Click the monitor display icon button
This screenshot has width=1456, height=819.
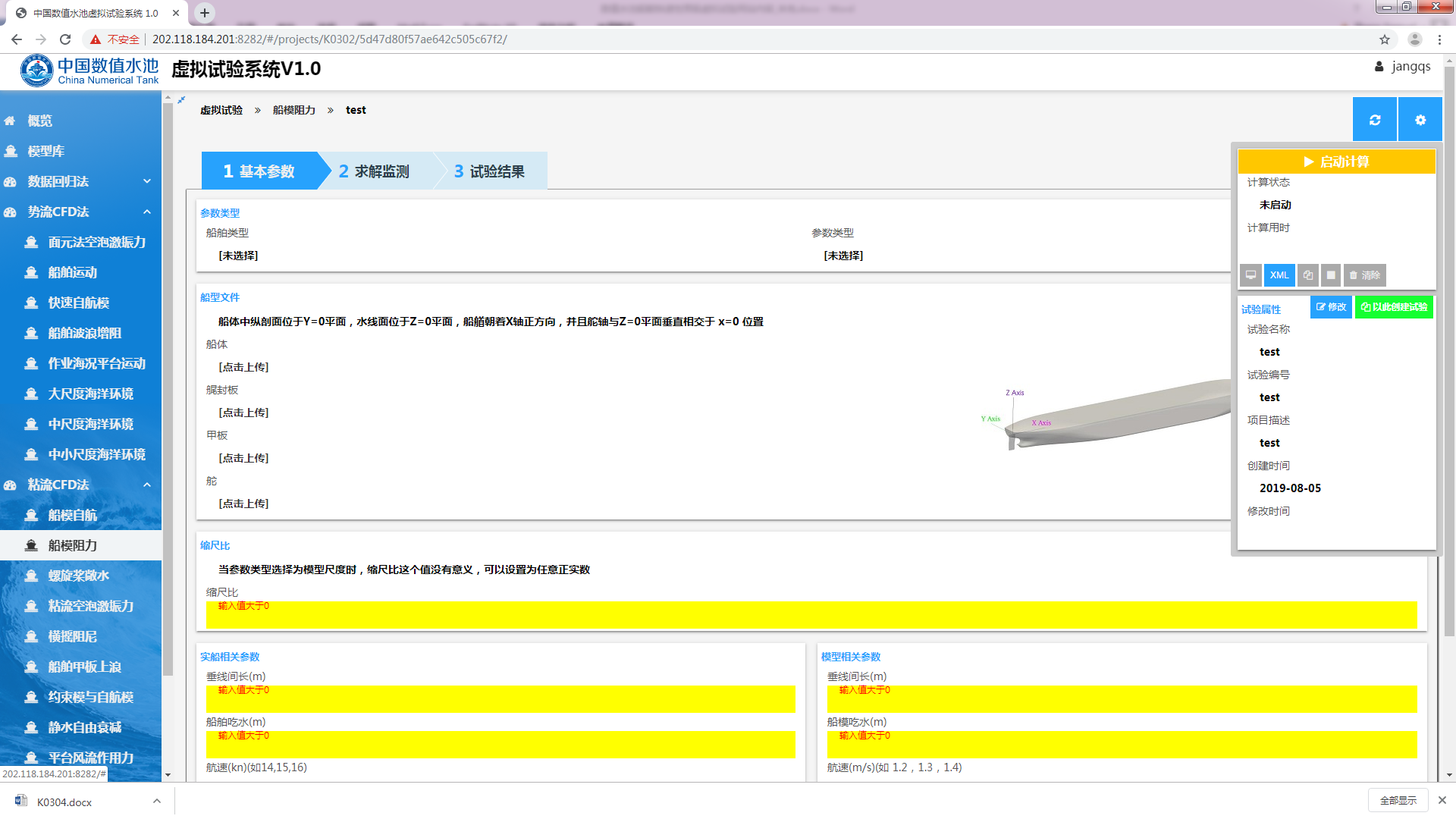pyautogui.click(x=1250, y=275)
